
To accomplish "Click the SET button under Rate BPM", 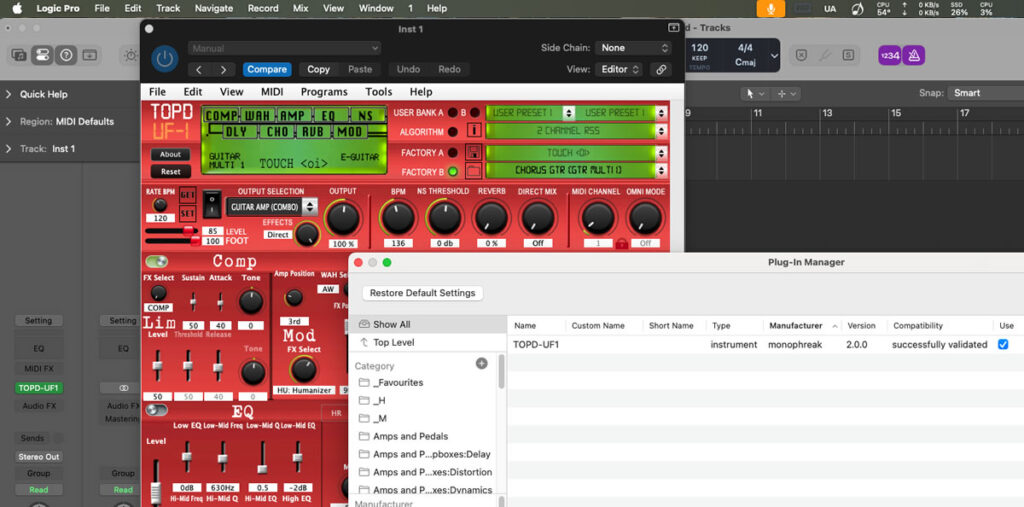I will pyautogui.click(x=187, y=212).
